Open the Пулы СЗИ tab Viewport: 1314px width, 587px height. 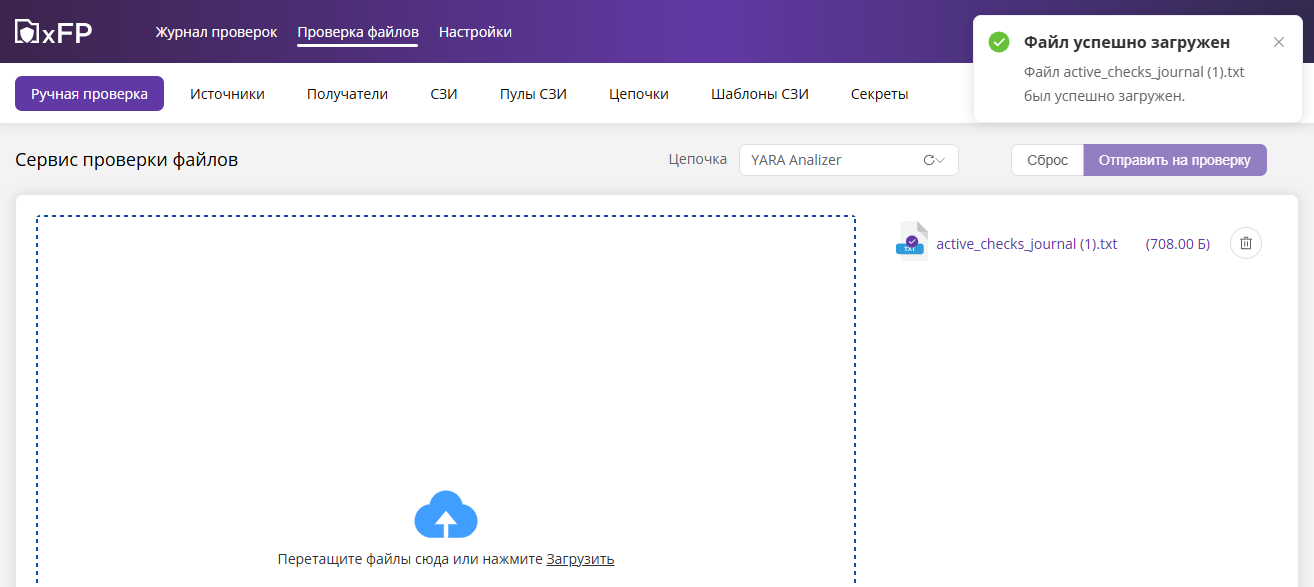coord(533,94)
